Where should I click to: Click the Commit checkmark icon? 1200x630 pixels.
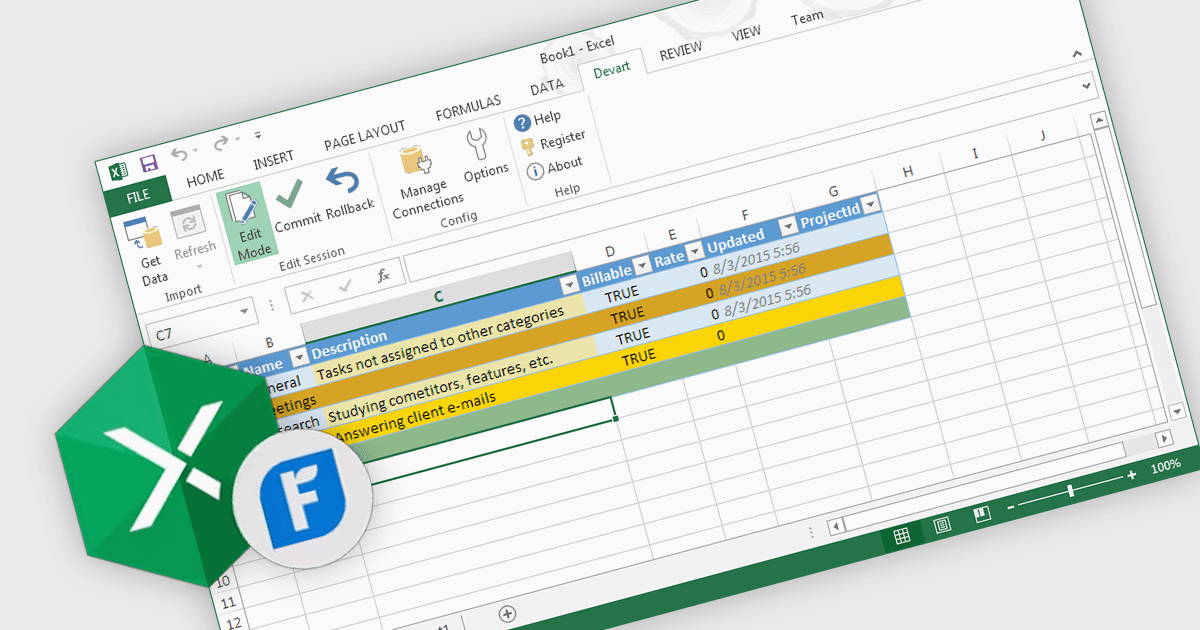tap(291, 193)
